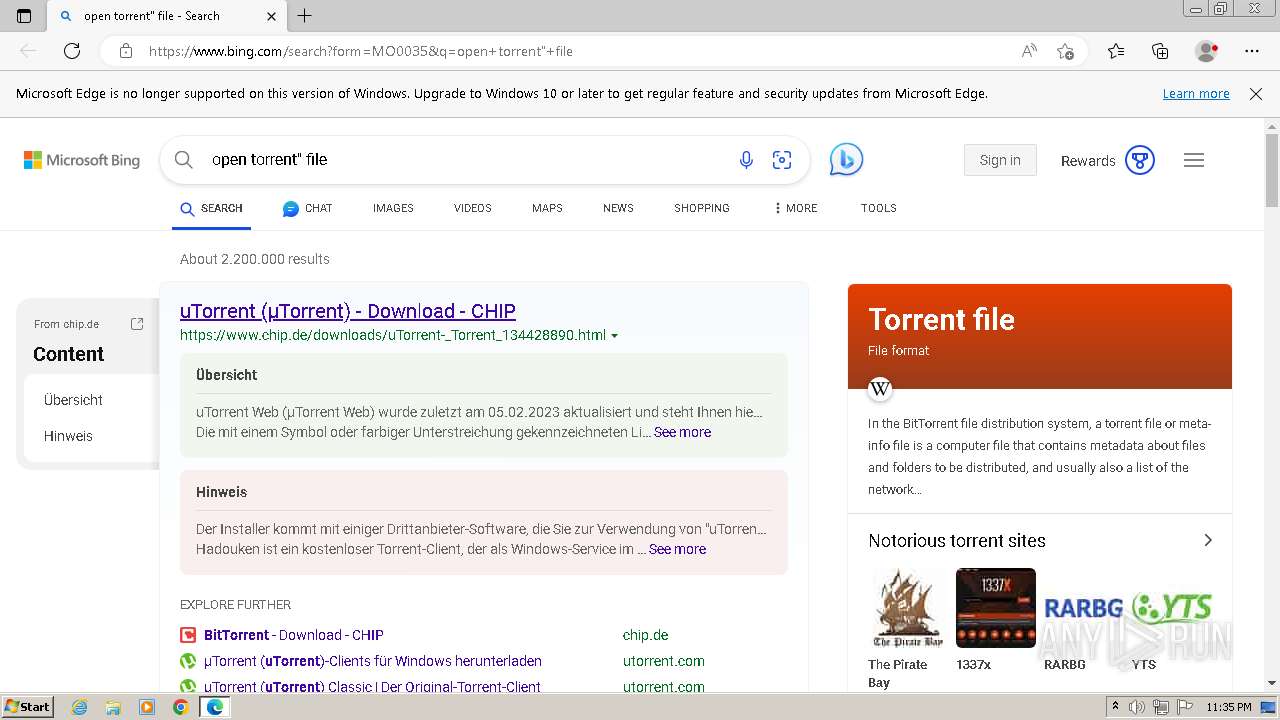Close the 'open torrent file - Search' tab

click(272, 16)
